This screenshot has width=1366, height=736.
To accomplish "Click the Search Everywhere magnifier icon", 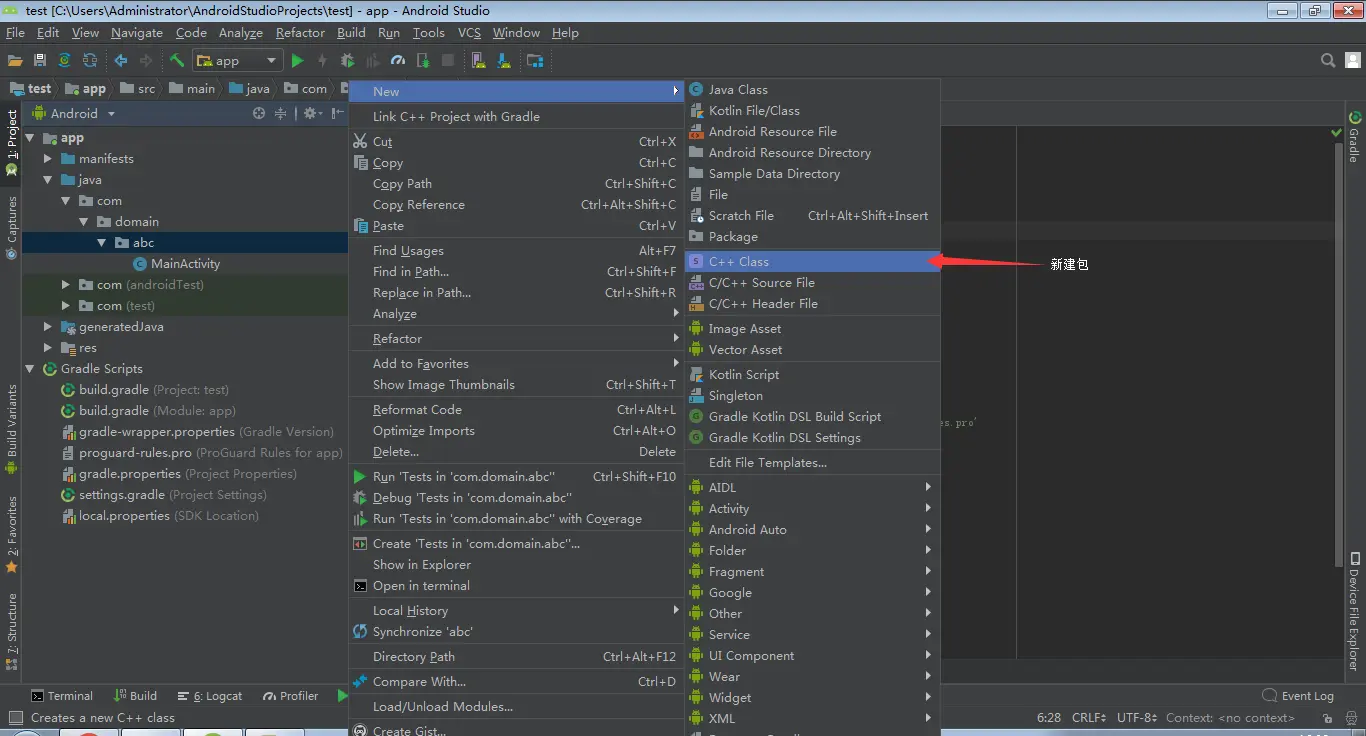I will 1328,61.
